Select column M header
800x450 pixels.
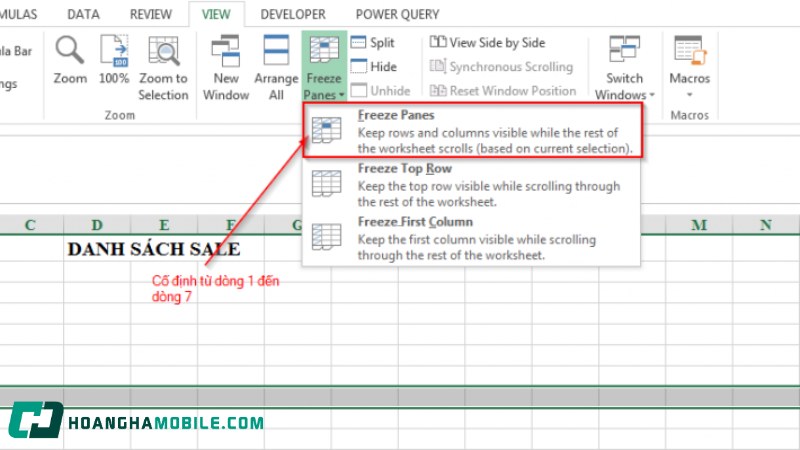pos(699,224)
